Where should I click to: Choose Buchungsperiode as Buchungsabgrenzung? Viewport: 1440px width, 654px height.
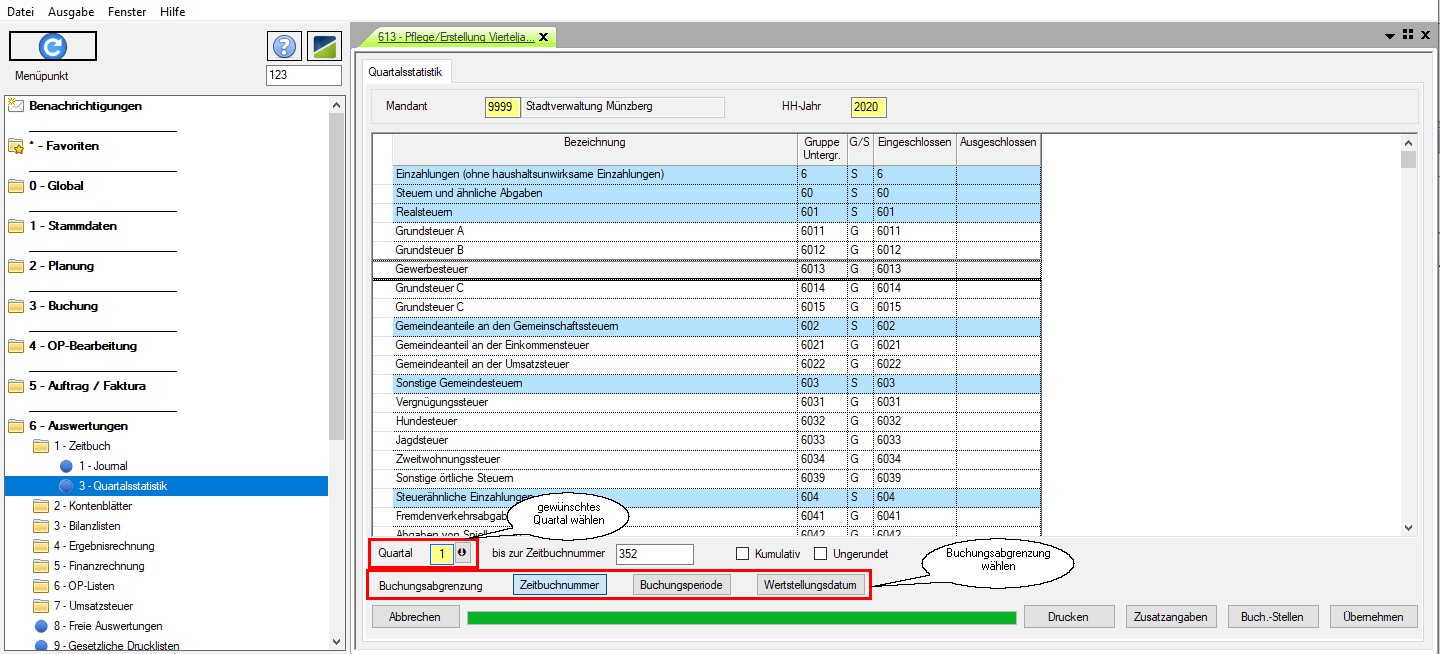(x=682, y=585)
